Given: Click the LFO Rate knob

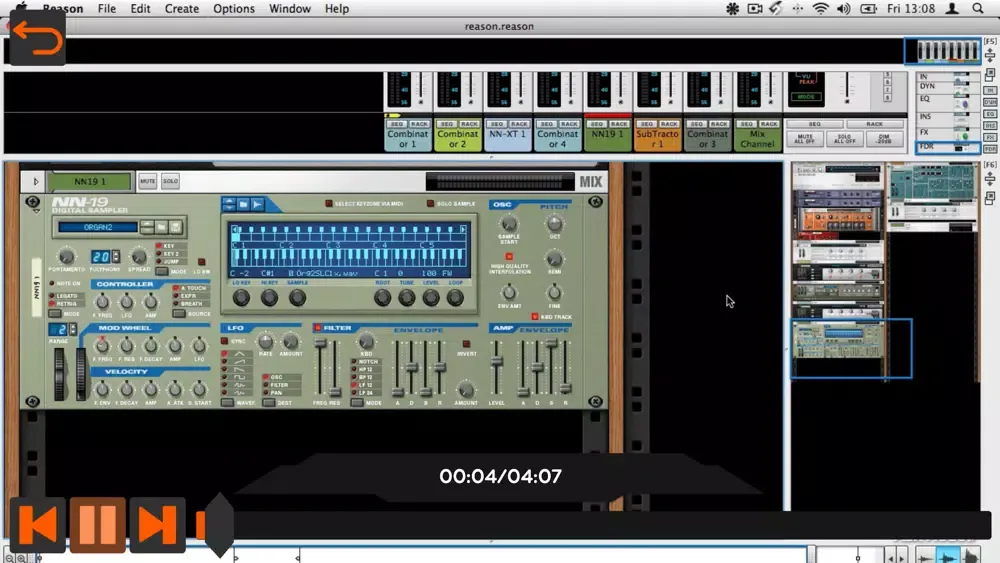Looking at the screenshot, I should [265, 342].
